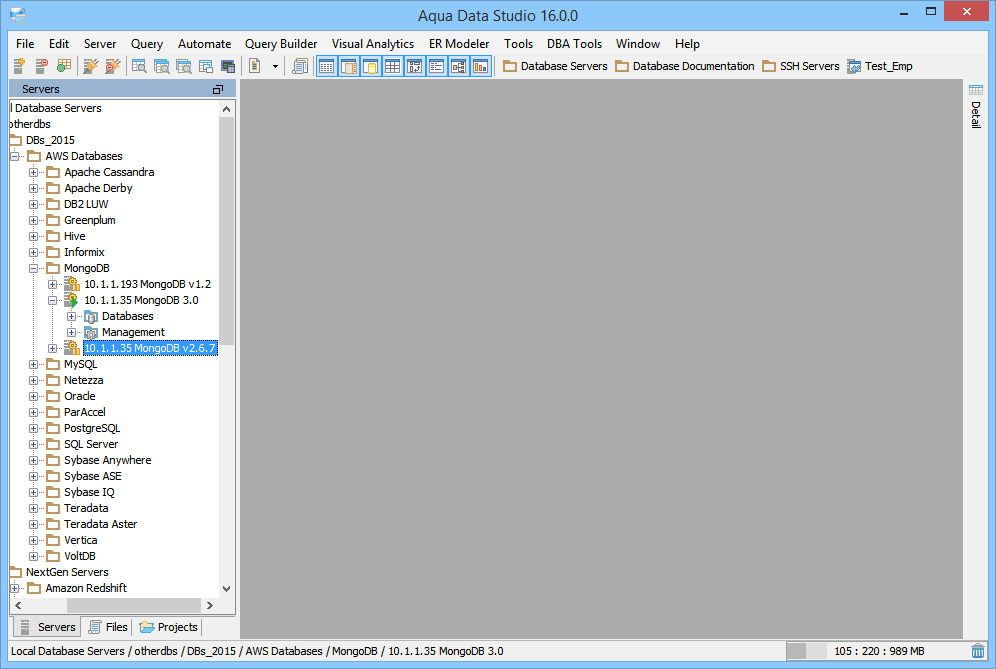This screenshot has width=996, height=669.
Task: Click the Delete Server icon with minus
Action: pos(41,65)
